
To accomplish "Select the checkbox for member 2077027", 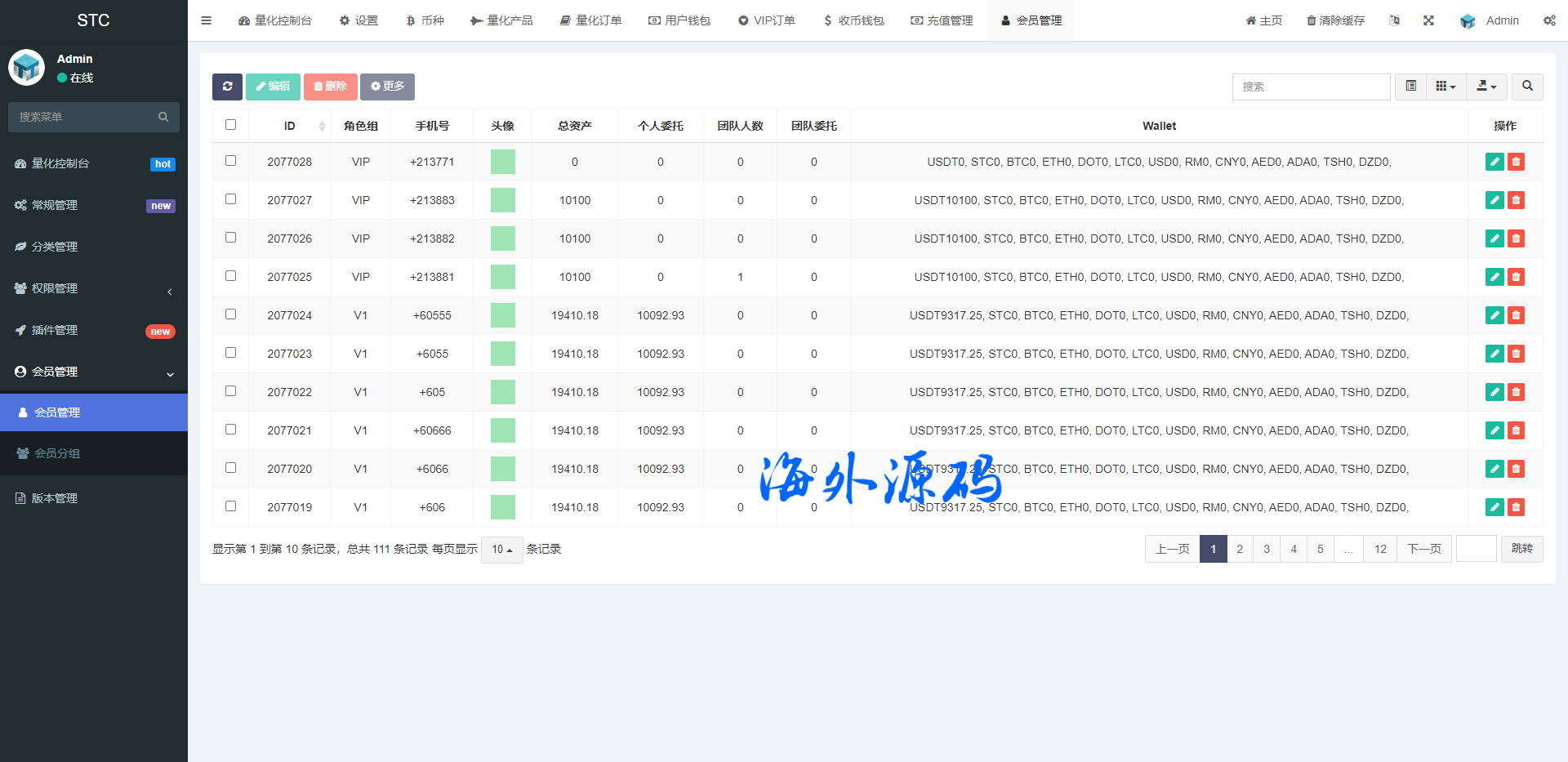I will tap(230, 199).
